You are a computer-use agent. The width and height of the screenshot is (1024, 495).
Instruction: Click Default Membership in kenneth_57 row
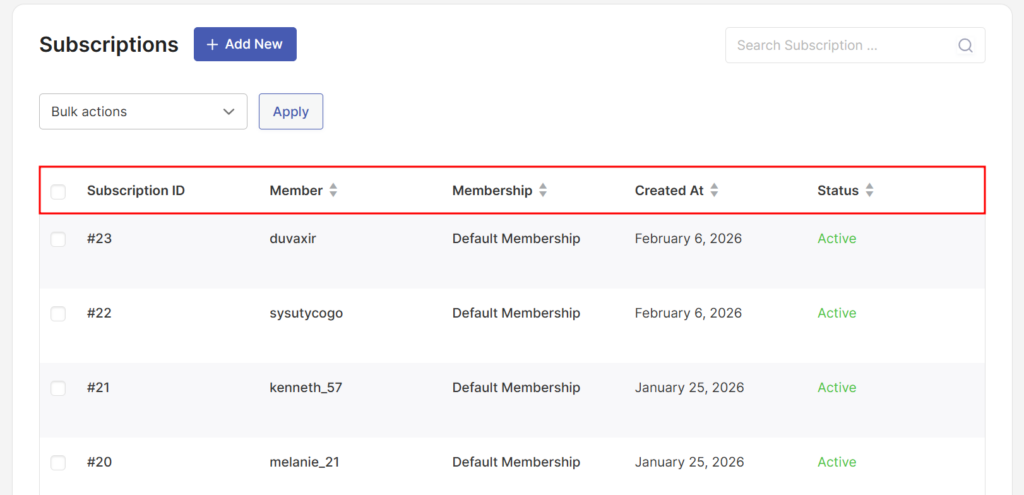(x=516, y=387)
